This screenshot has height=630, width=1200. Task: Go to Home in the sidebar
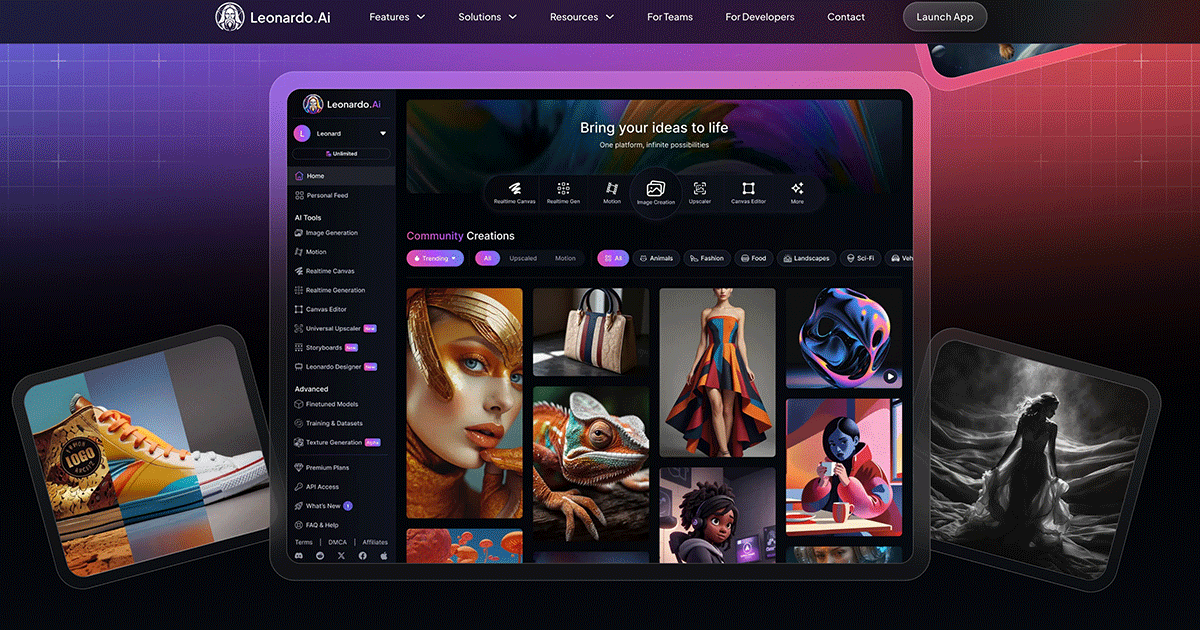point(342,176)
